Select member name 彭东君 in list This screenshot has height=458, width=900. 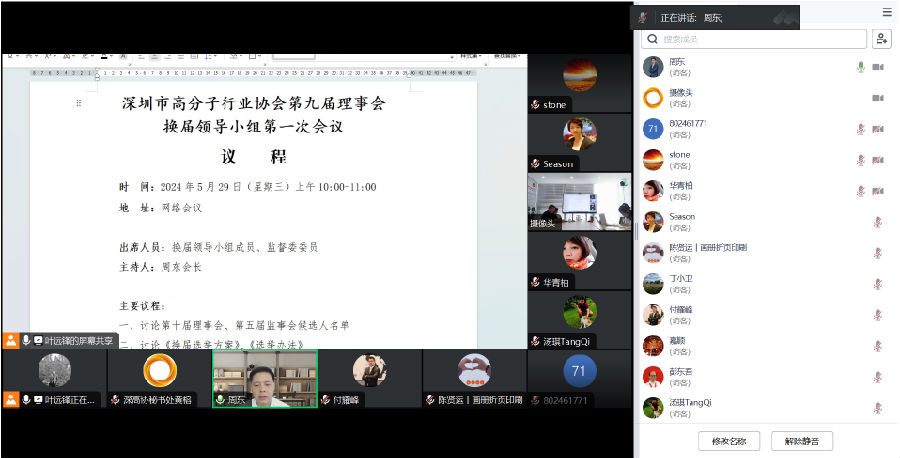(x=681, y=371)
